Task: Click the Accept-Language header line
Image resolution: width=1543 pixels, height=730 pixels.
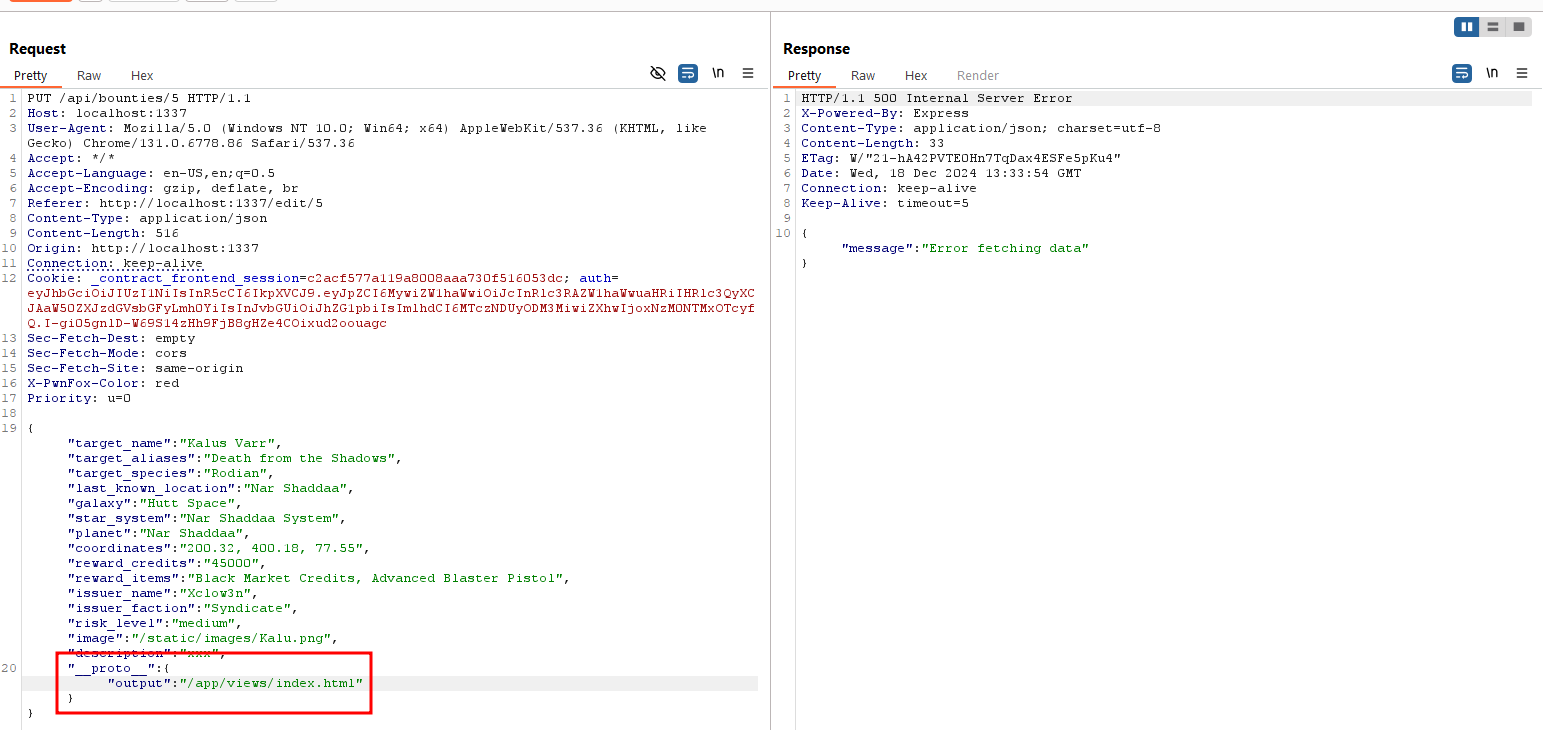Action: [151, 173]
